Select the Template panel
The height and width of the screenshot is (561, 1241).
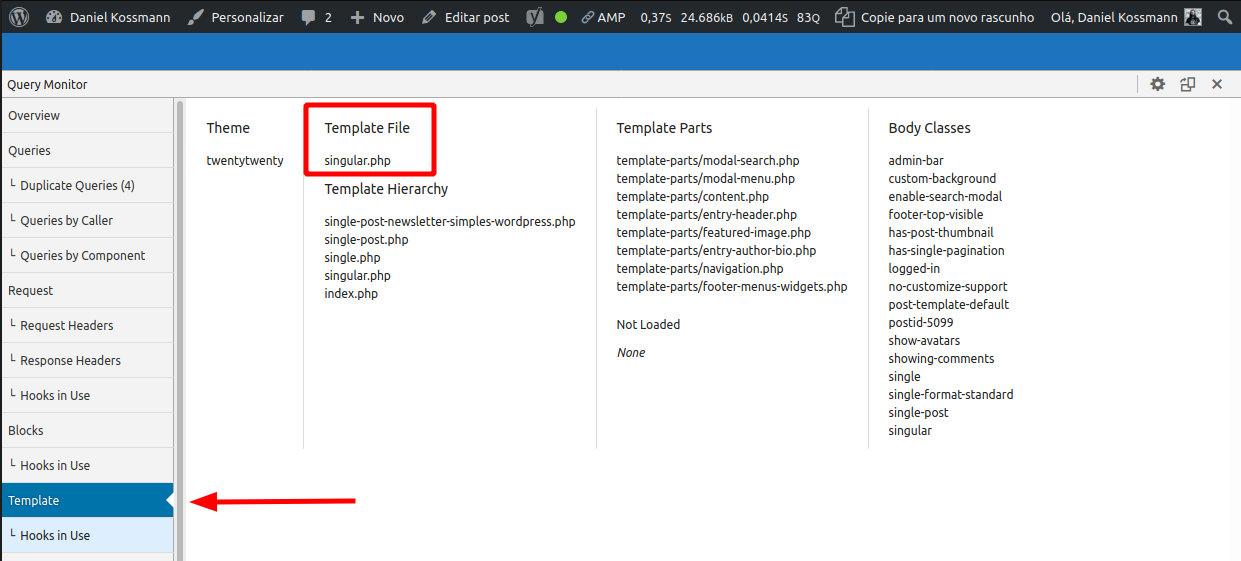pyautogui.click(x=86, y=501)
